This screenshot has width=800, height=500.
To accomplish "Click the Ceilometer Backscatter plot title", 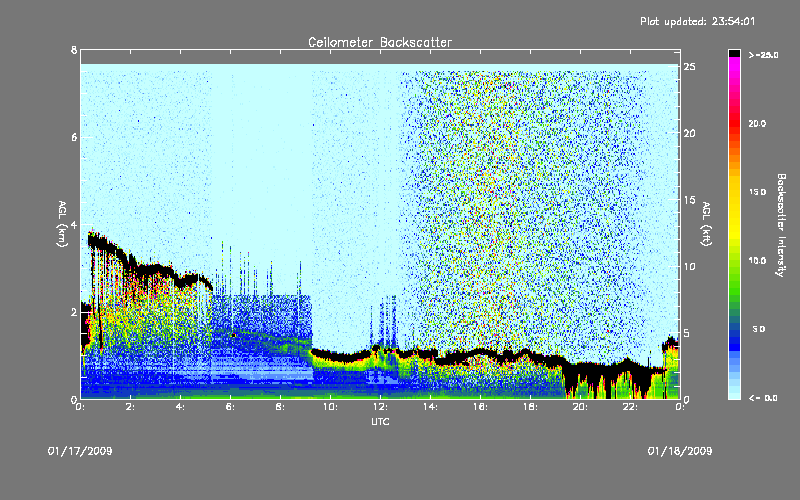I will tap(380, 42).
